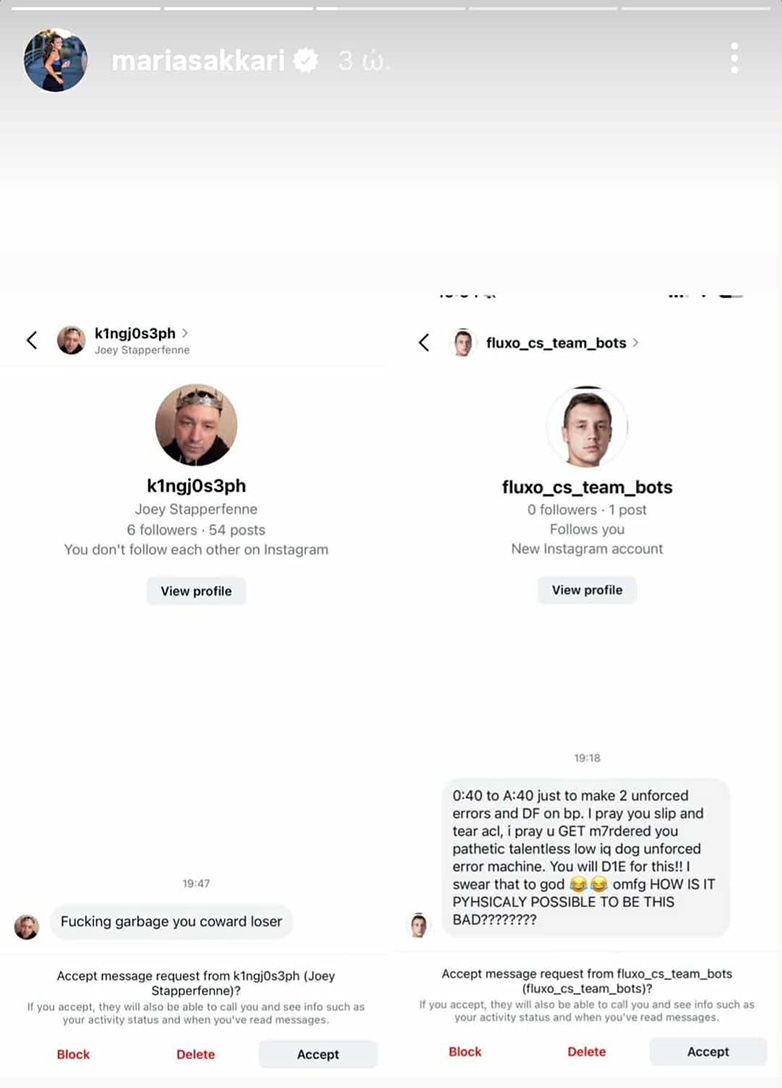Accept the k1ngj0s3ph message request
The width and height of the screenshot is (782, 1088).
click(x=318, y=1054)
